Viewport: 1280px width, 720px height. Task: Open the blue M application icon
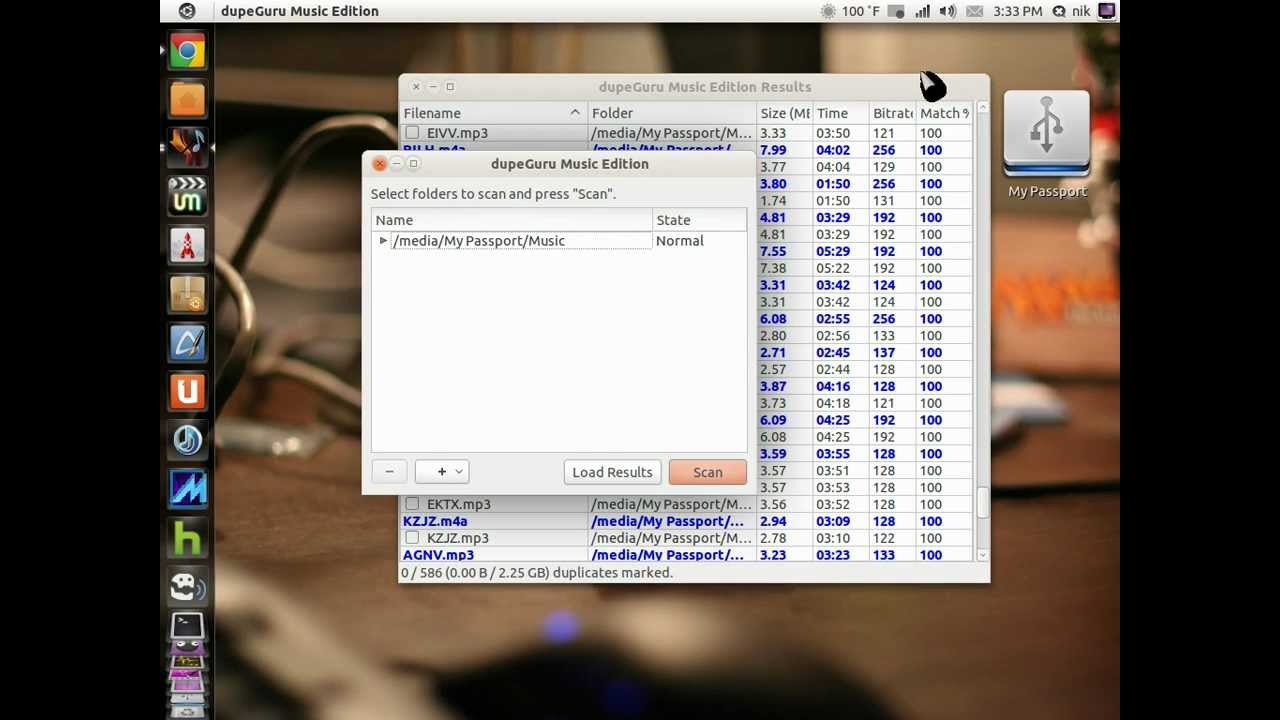[x=187, y=489]
